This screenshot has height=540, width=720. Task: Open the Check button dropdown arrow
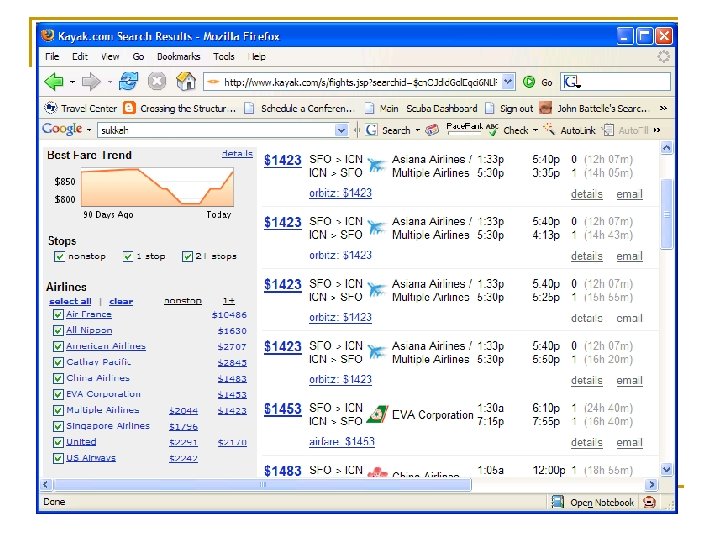tap(535, 130)
